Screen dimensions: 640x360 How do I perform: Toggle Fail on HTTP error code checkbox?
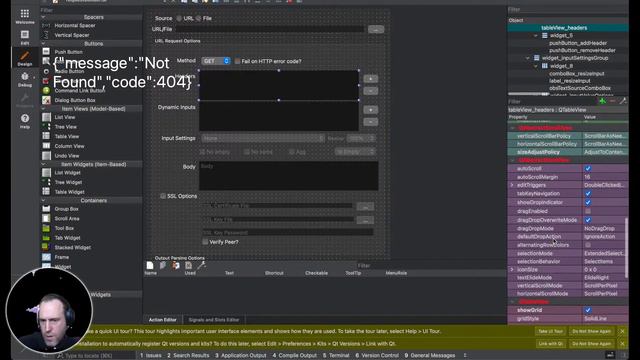point(237,61)
